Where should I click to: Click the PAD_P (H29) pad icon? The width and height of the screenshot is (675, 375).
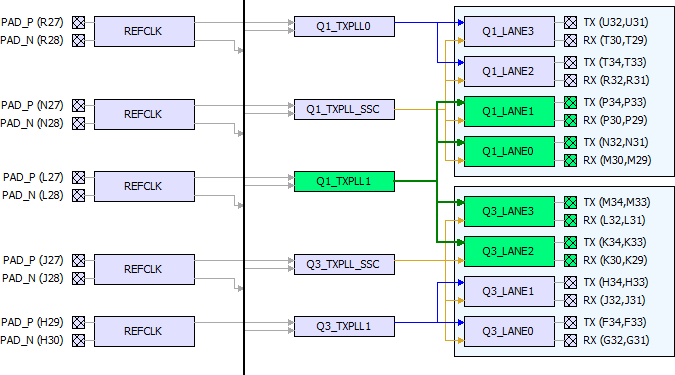click(x=78, y=322)
